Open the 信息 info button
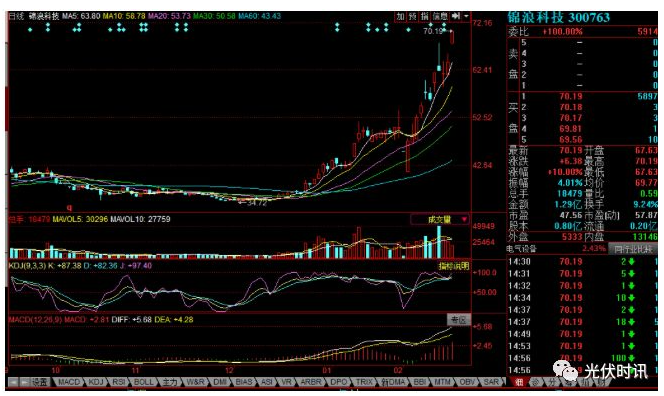Image resolution: width=664 pixels, height=396 pixels. click(x=440, y=16)
